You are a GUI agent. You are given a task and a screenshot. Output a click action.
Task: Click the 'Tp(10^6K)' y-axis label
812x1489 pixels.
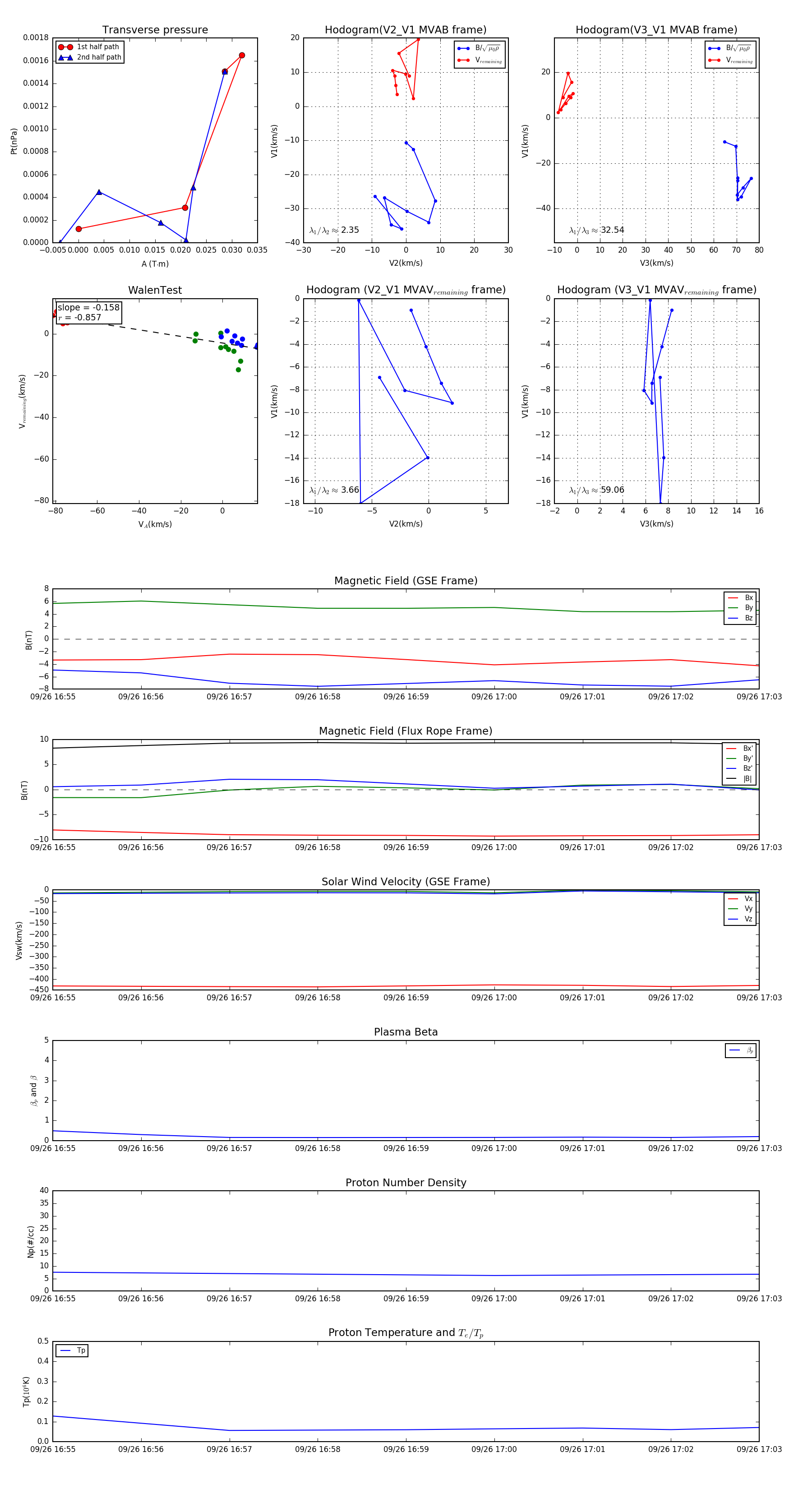pos(26,1392)
